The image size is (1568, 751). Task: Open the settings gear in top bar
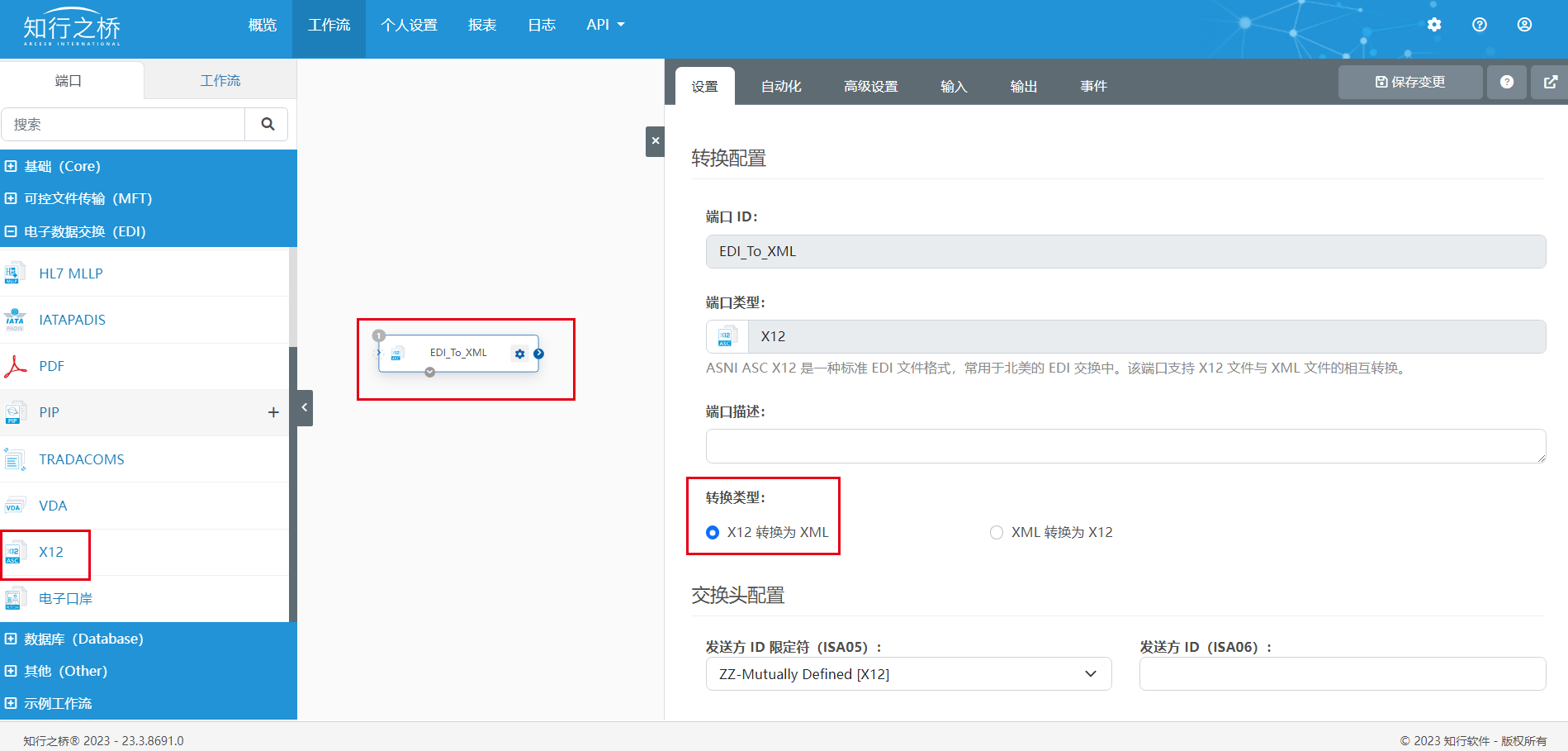click(1434, 25)
